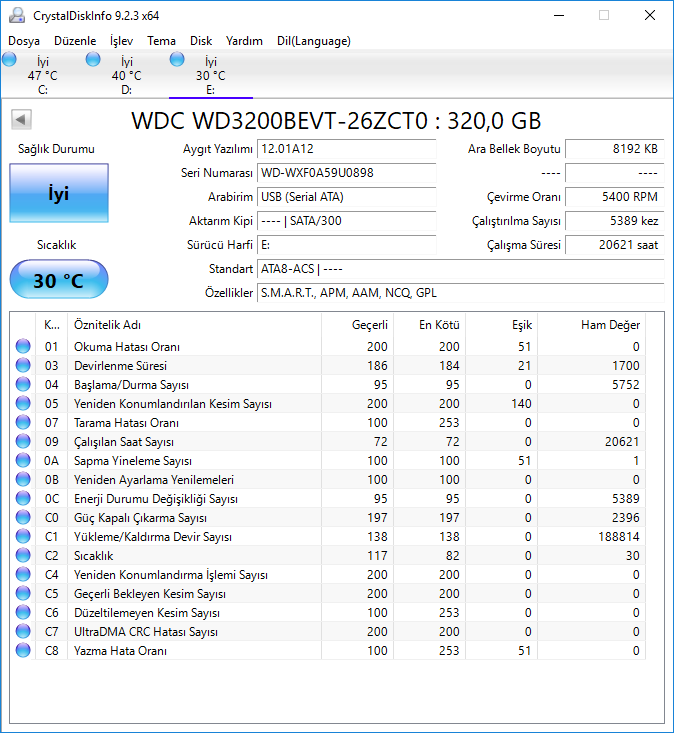
Task: Click status orb of Okuma Hatası Oranı row
Action: (23, 346)
